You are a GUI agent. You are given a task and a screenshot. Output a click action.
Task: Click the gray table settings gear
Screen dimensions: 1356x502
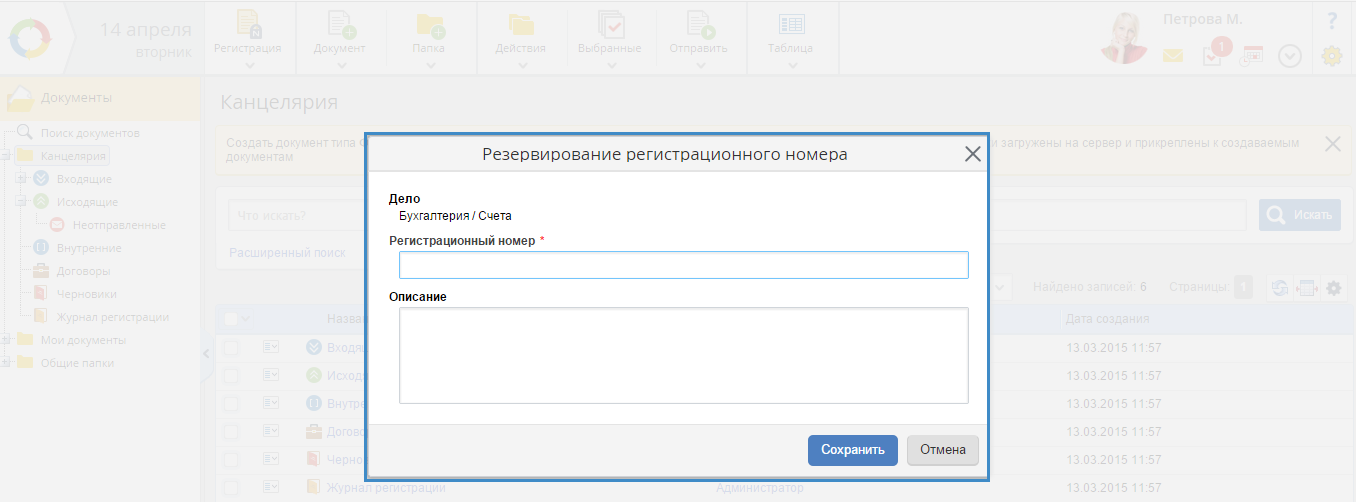point(1333,288)
